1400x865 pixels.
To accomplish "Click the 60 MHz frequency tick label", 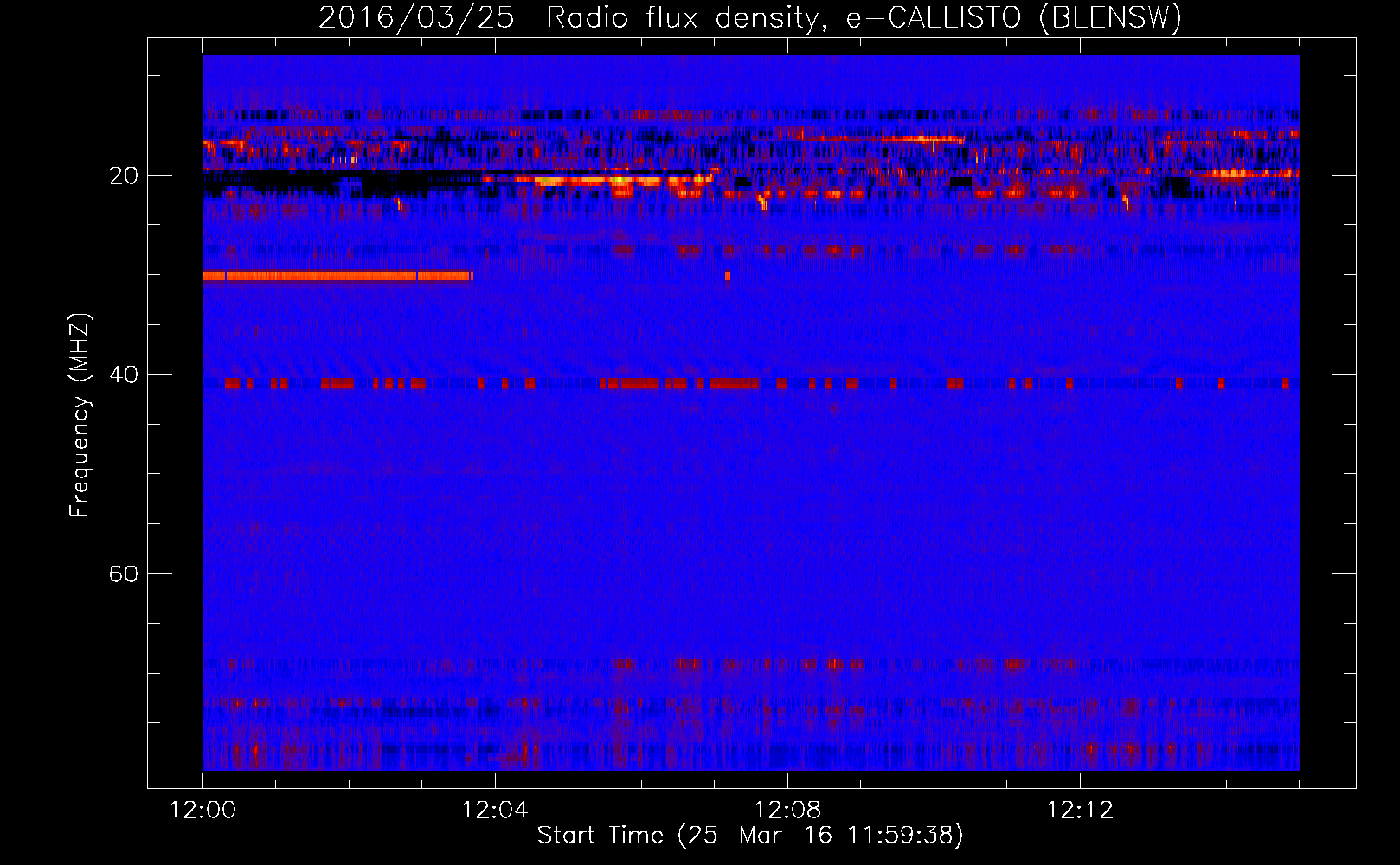I will 123,573.
